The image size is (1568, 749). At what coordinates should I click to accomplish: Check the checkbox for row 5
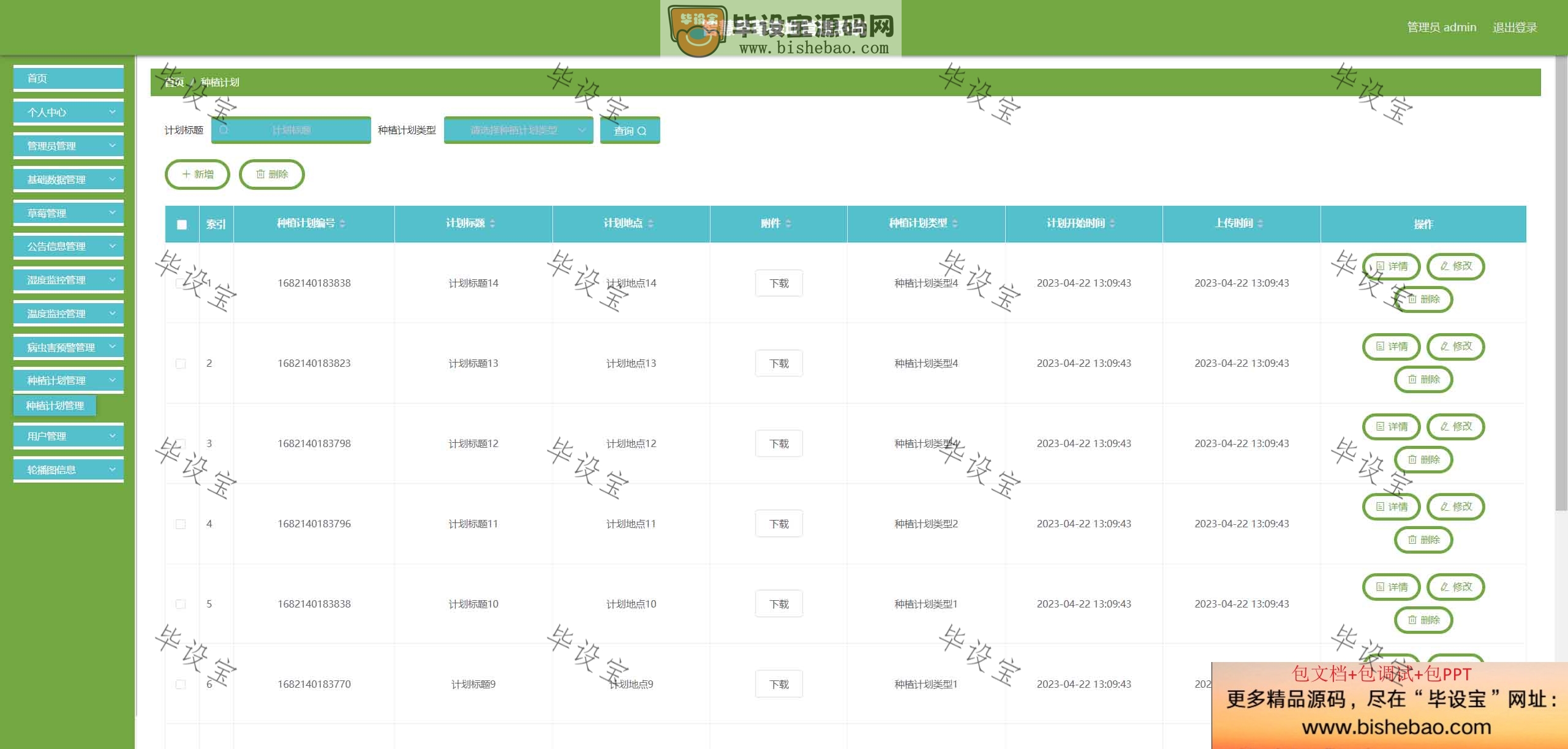click(x=181, y=604)
